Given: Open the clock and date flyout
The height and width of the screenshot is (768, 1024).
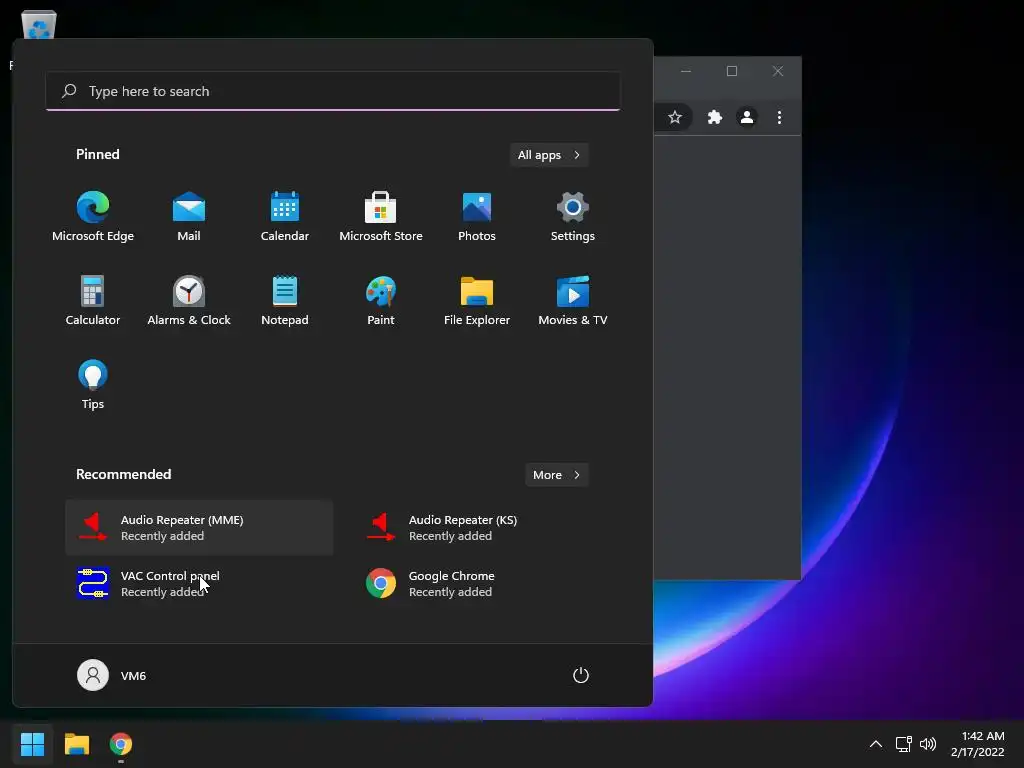Looking at the screenshot, I should [978, 744].
